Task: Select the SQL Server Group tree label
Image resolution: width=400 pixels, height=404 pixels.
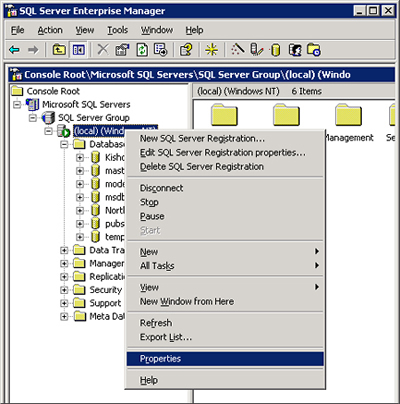Action: [x=94, y=118]
